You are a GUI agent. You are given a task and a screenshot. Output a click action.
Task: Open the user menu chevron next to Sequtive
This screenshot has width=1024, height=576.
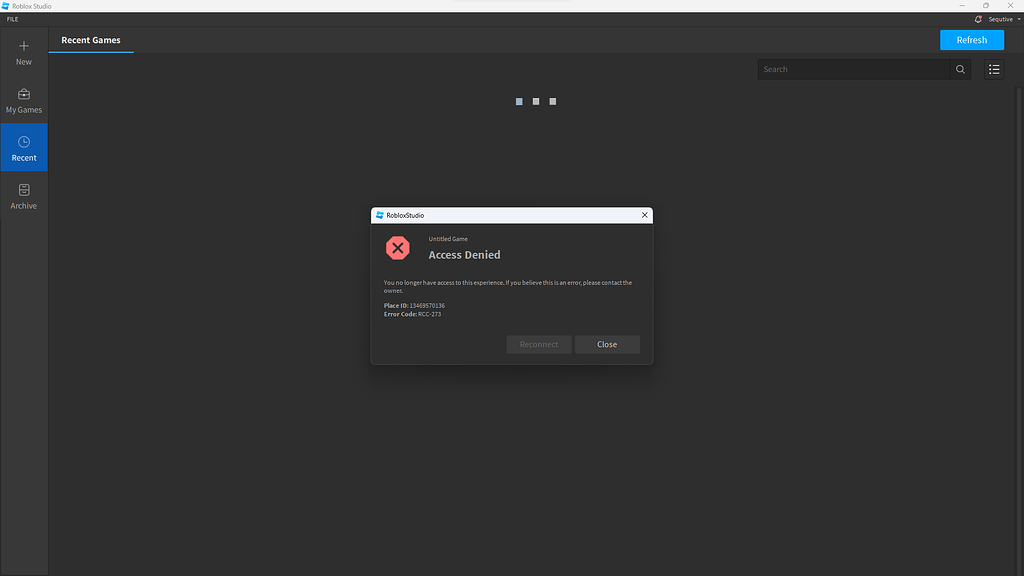[x=1018, y=18]
